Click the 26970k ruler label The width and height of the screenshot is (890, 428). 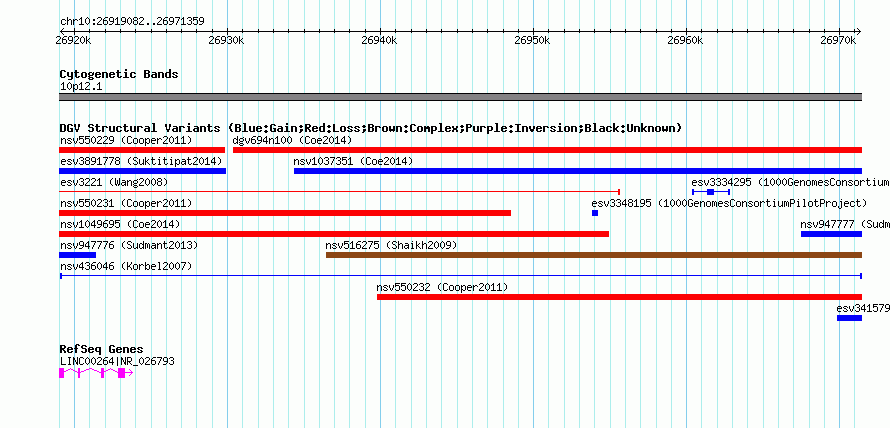(838, 40)
